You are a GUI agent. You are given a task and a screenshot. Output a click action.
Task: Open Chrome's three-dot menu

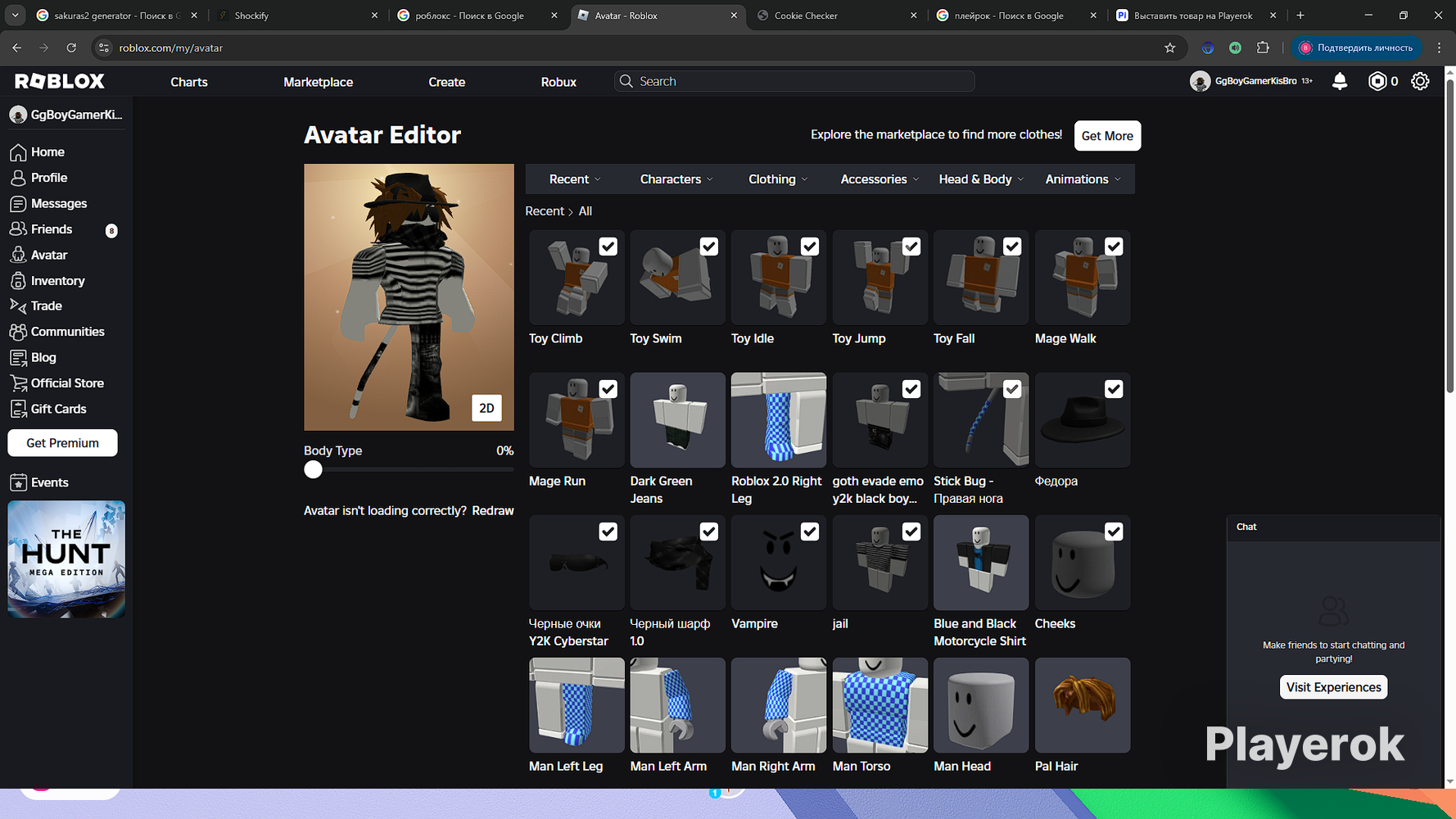[1439, 48]
